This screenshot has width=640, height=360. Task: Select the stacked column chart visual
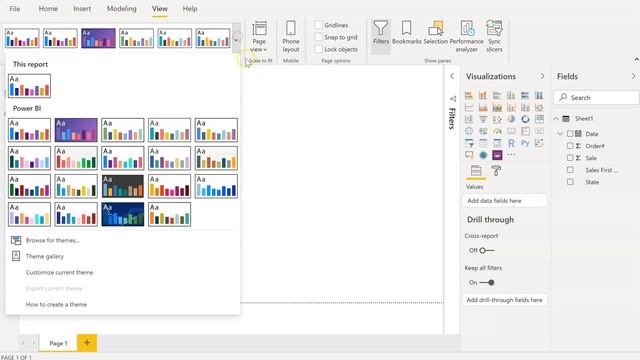point(483,95)
